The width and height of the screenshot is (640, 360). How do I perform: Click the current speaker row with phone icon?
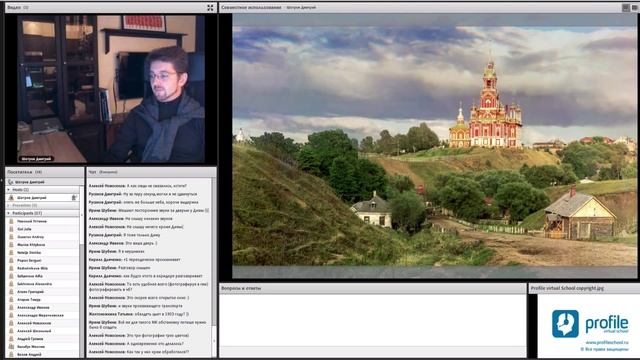pos(44,182)
